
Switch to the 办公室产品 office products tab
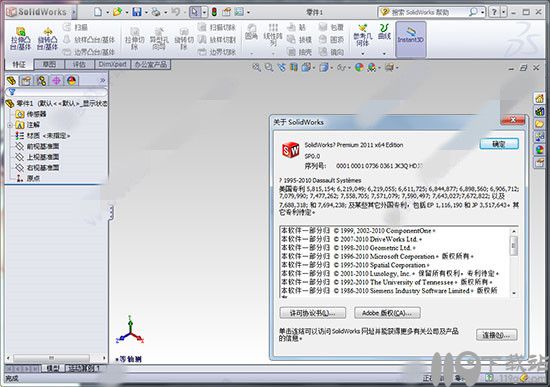(151, 65)
